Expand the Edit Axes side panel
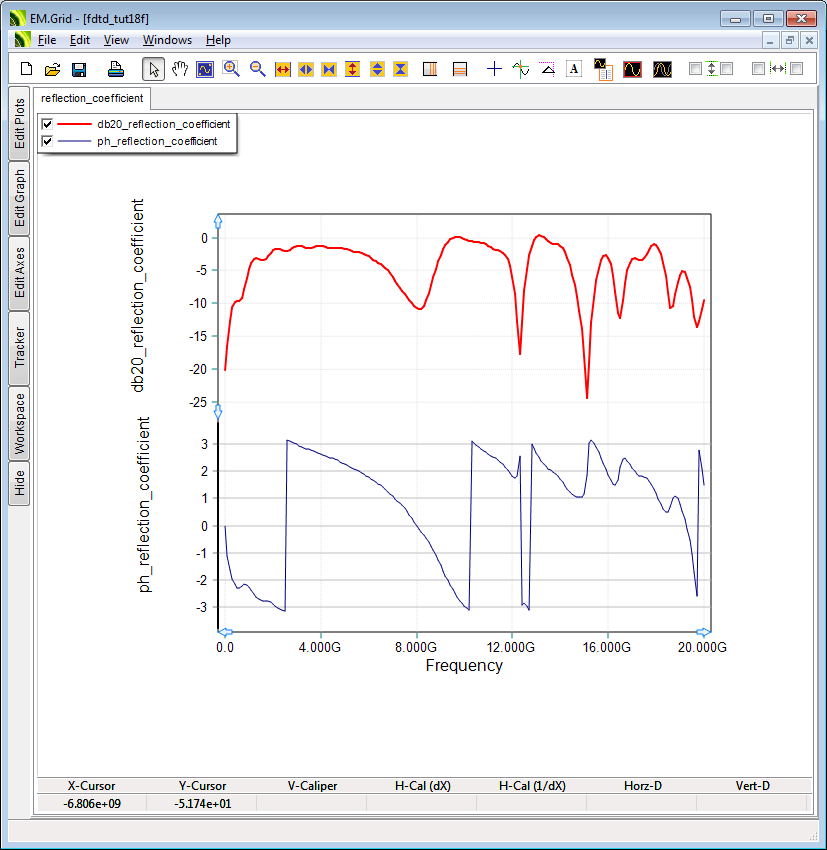Image resolution: width=827 pixels, height=850 pixels. click(19, 273)
